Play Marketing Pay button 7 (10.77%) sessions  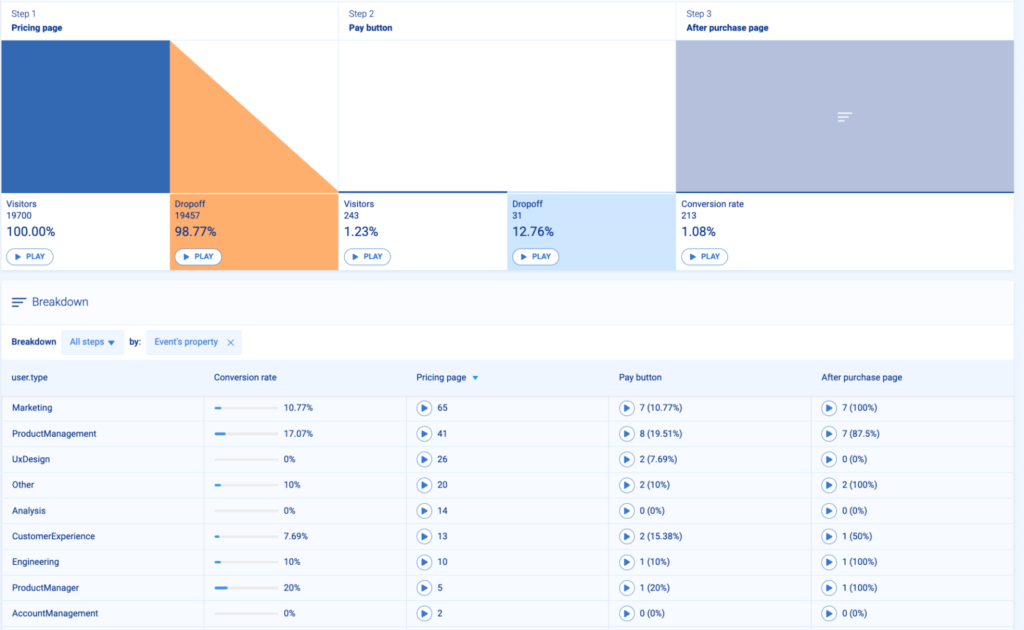(626, 408)
